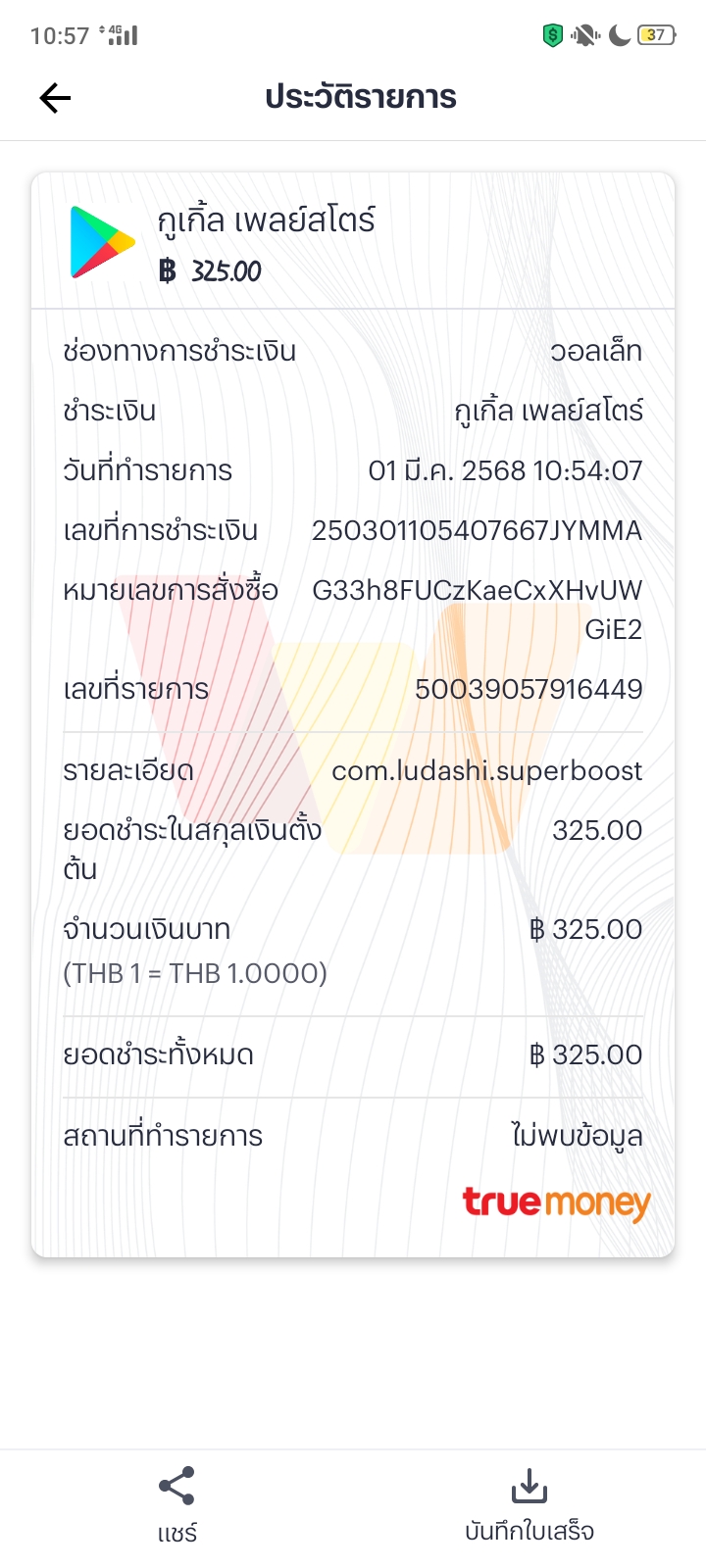
Task: Tap the save receipt download icon
Action: (529, 1486)
